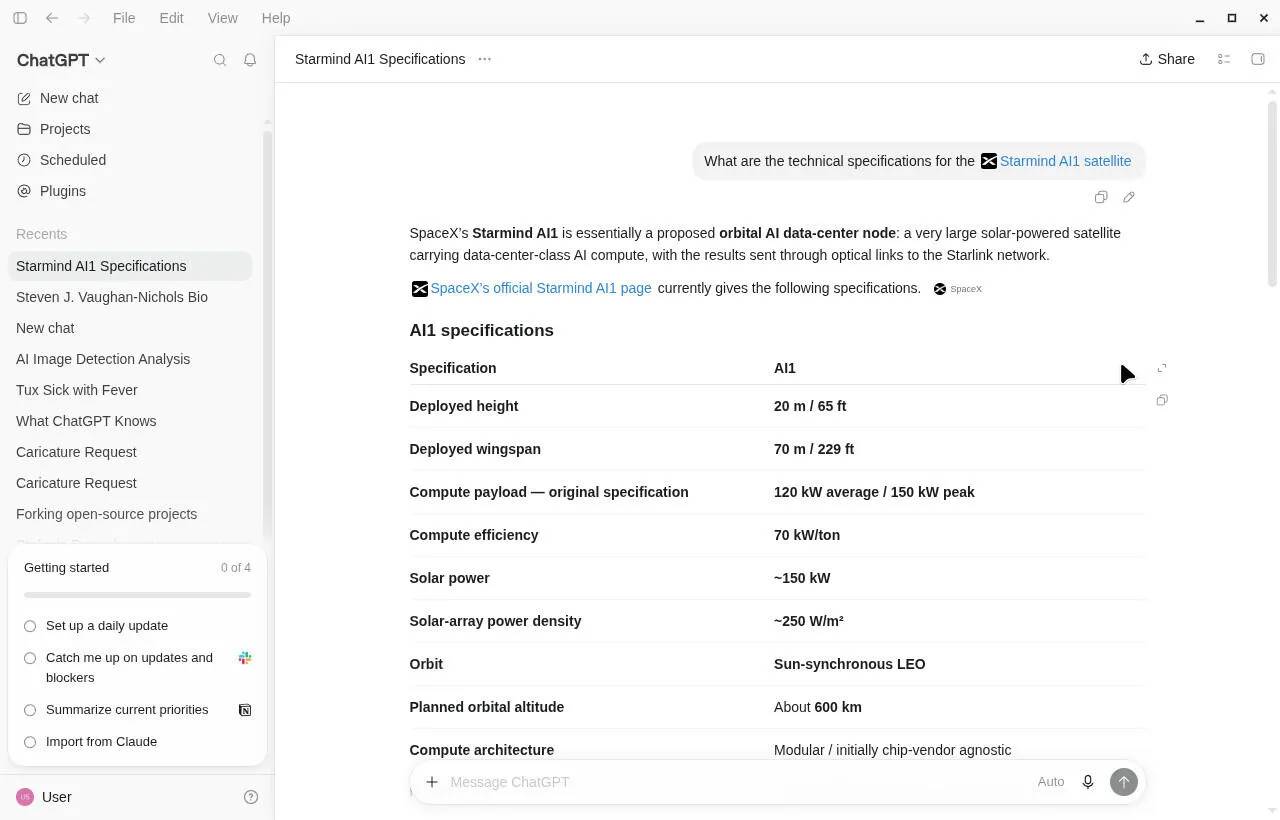The width and height of the screenshot is (1280, 820).
Task: Check the Import from Claude circle
Action: 30,742
